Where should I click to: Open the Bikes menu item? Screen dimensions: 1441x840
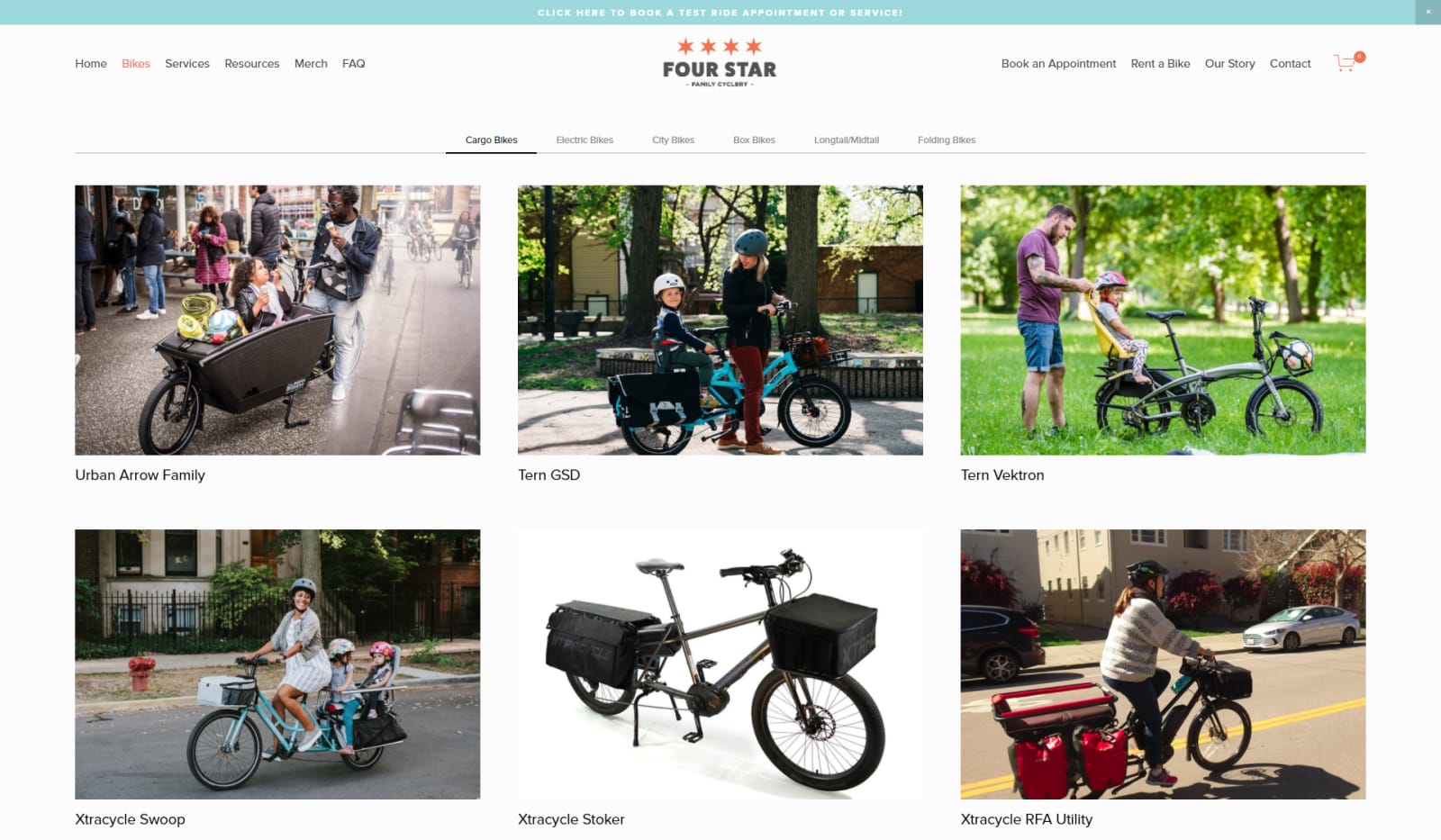pos(136,63)
